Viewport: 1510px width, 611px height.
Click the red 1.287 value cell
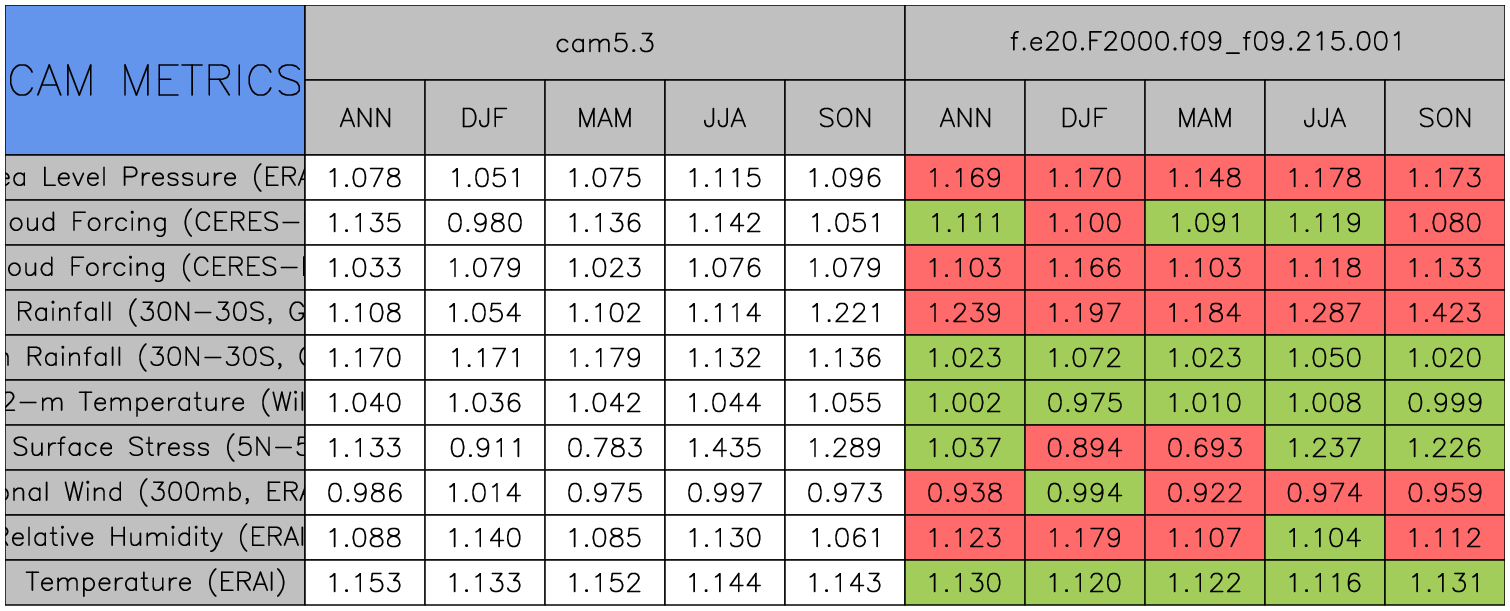coord(1325,313)
